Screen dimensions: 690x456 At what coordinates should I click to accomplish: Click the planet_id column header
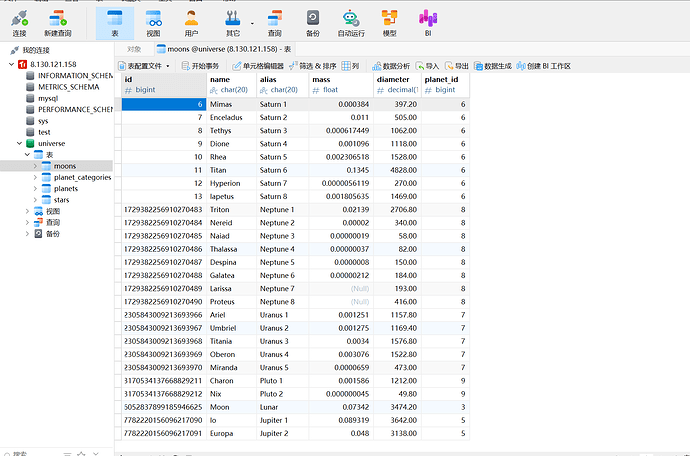click(445, 85)
